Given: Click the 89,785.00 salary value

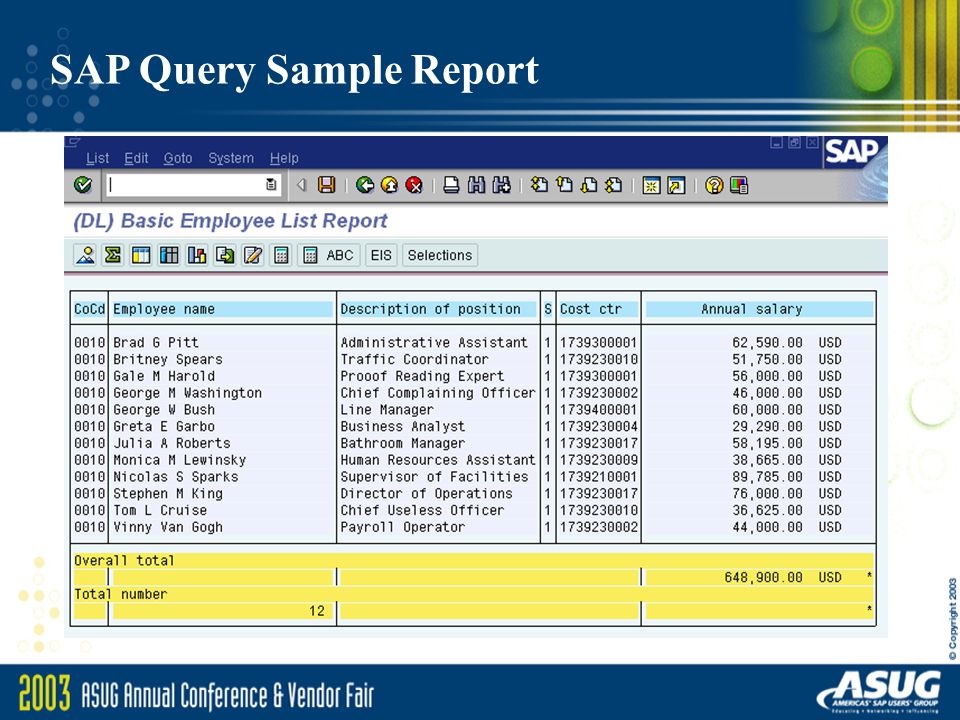Looking at the screenshot, I should [x=767, y=476].
